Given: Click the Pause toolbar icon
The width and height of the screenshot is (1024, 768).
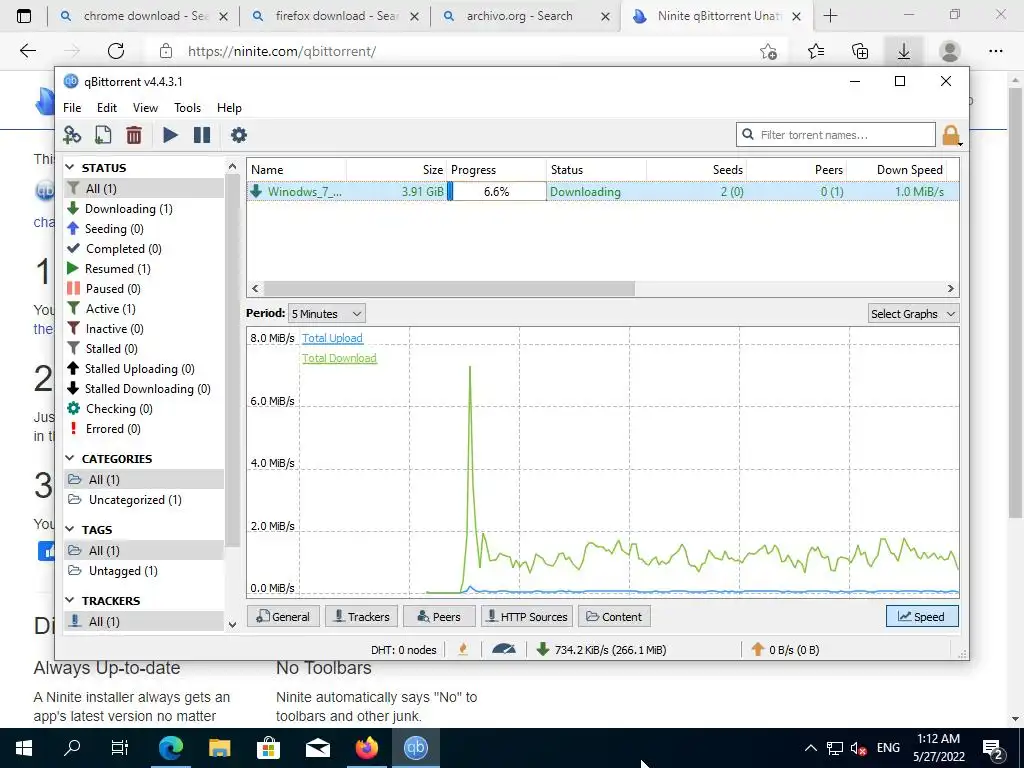Looking at the screenshot, I should [202, 135].
